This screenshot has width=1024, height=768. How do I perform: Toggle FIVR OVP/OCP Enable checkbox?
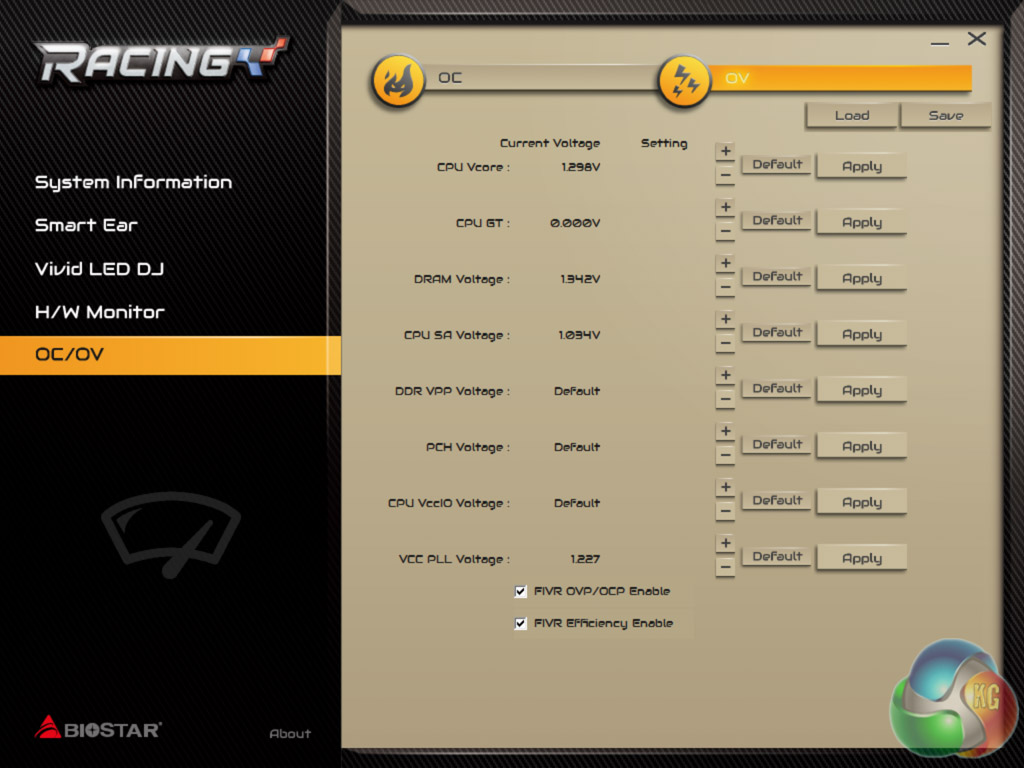[x=520, y=592]
